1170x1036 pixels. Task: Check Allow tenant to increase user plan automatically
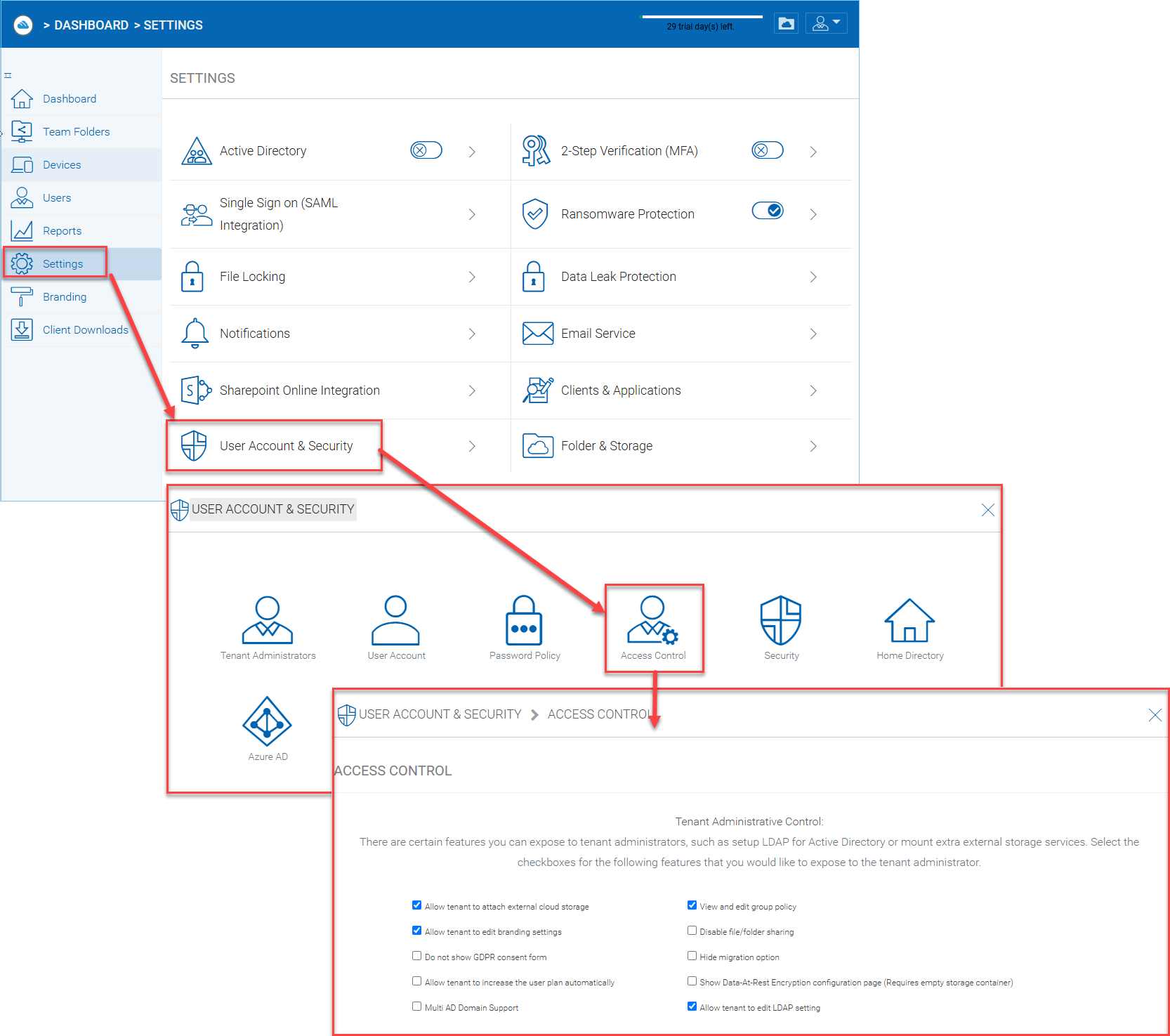(x=416, y=981)
